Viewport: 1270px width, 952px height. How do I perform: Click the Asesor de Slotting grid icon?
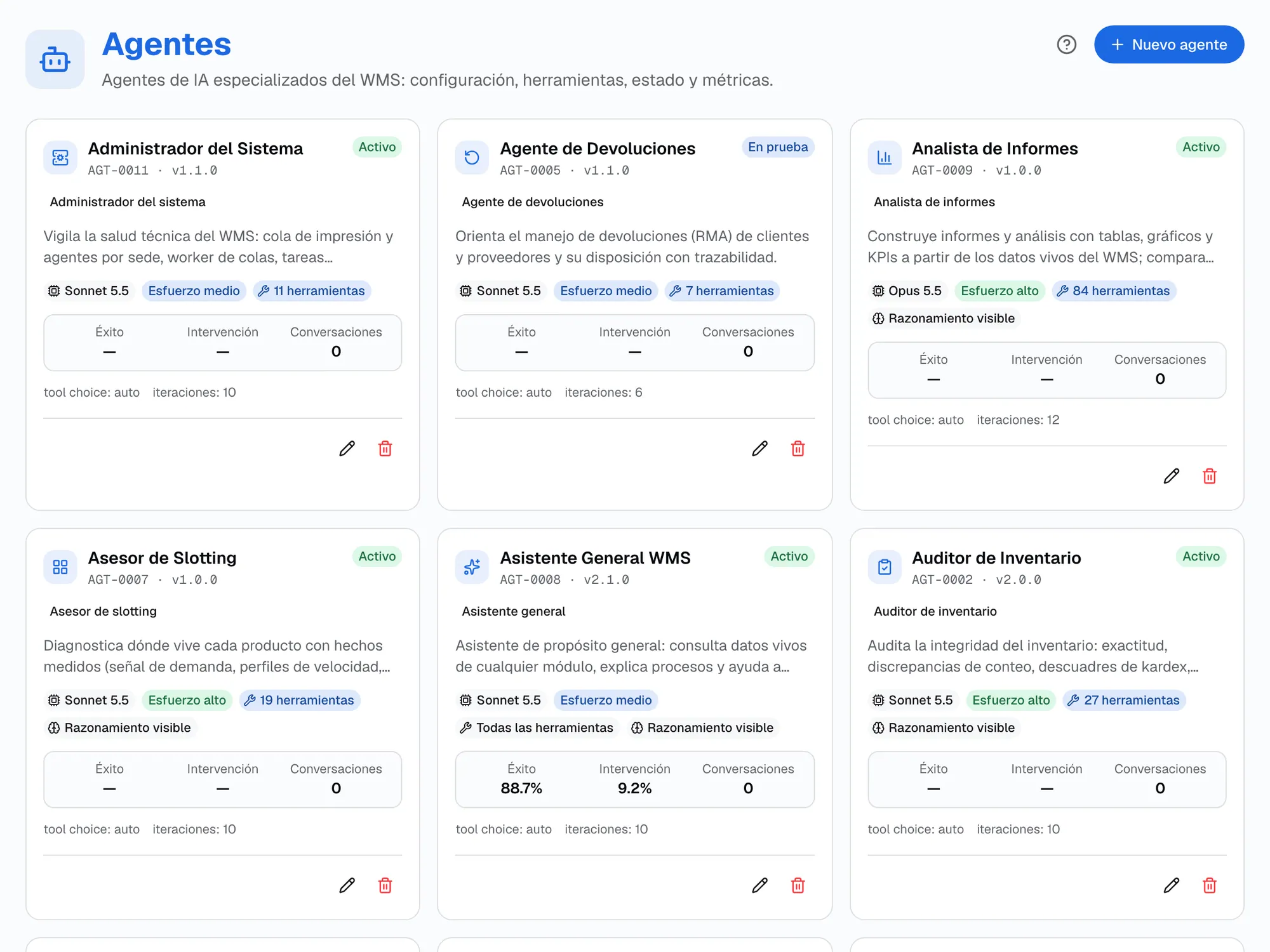coord(60,567)
